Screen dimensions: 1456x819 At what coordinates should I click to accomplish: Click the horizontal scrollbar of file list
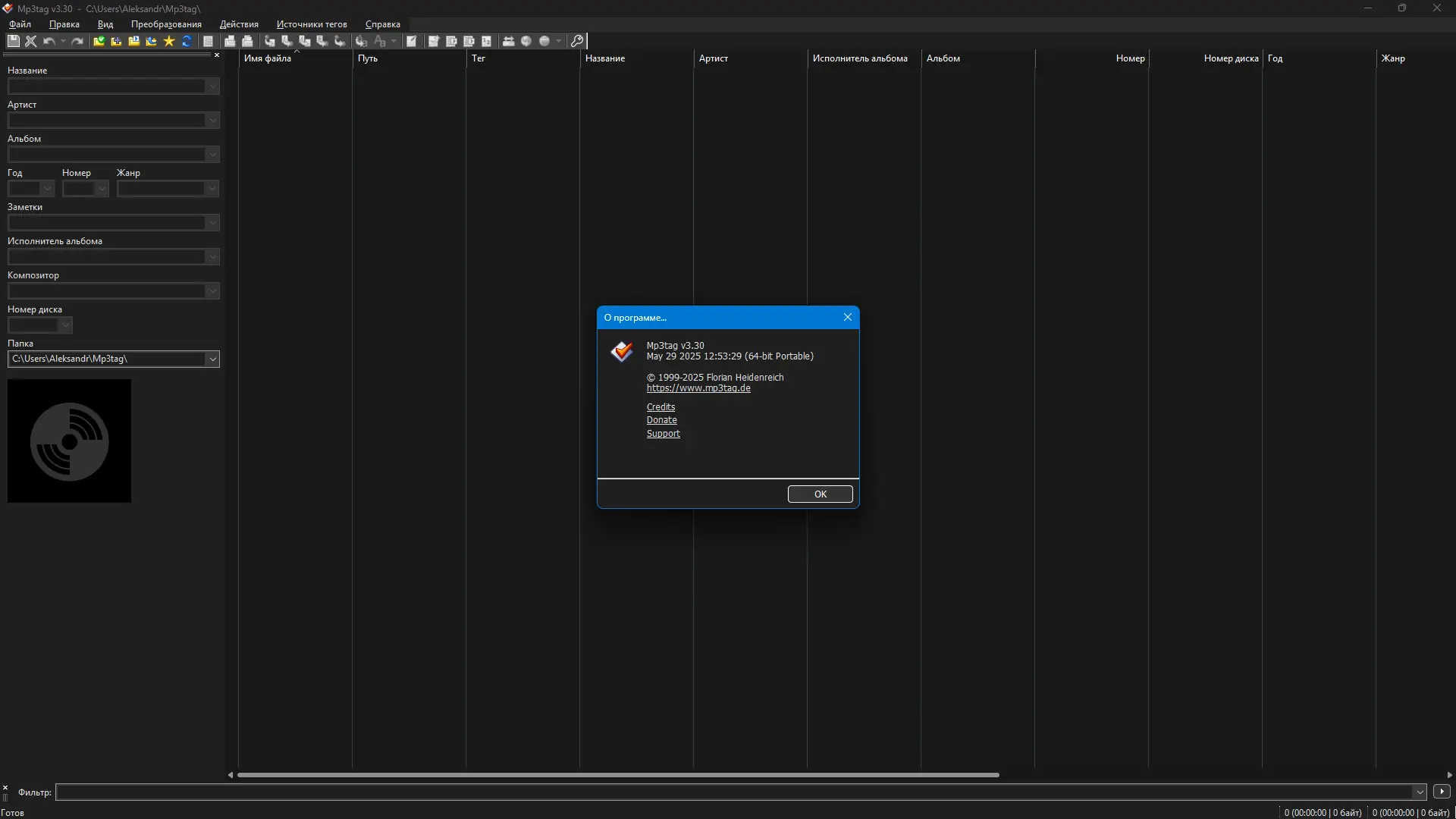618,775
